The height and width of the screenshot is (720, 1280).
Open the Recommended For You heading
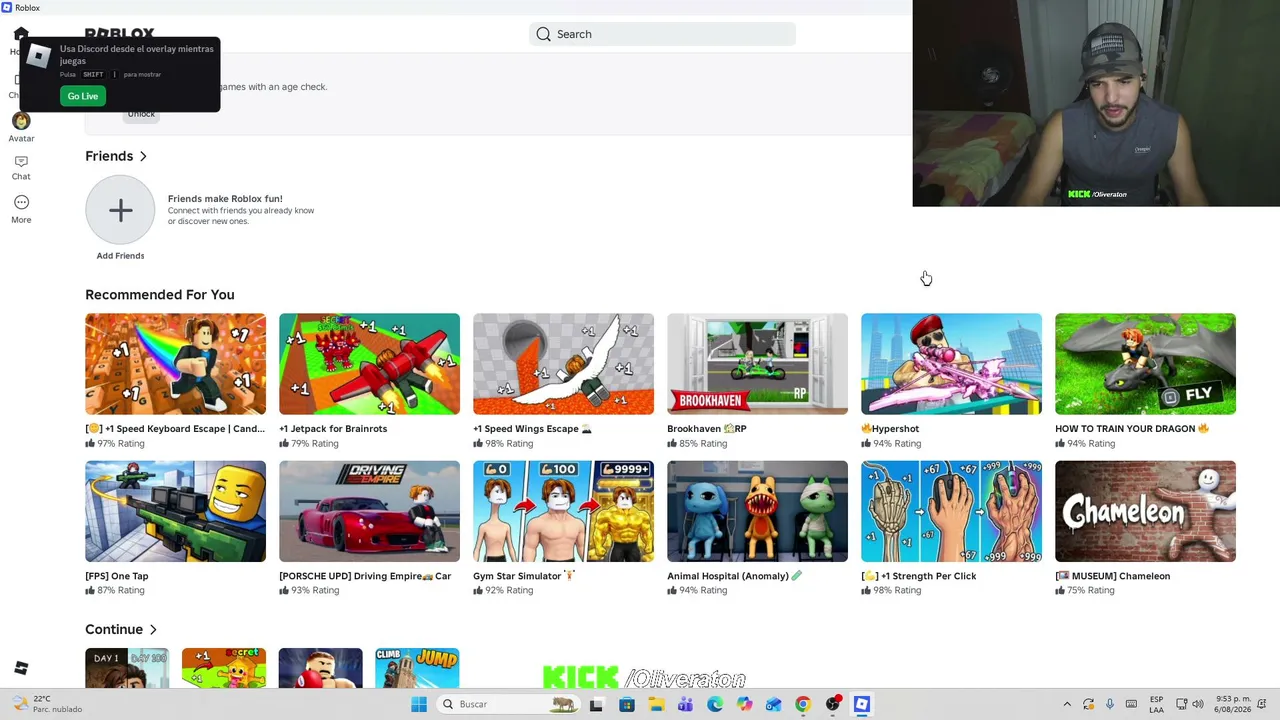160,295
